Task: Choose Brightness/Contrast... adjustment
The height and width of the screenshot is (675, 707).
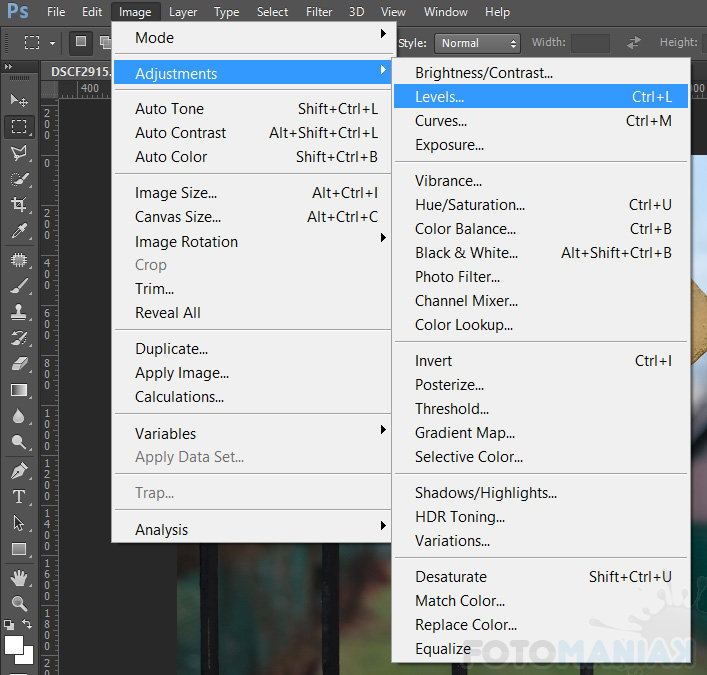Action: (541, 73)
